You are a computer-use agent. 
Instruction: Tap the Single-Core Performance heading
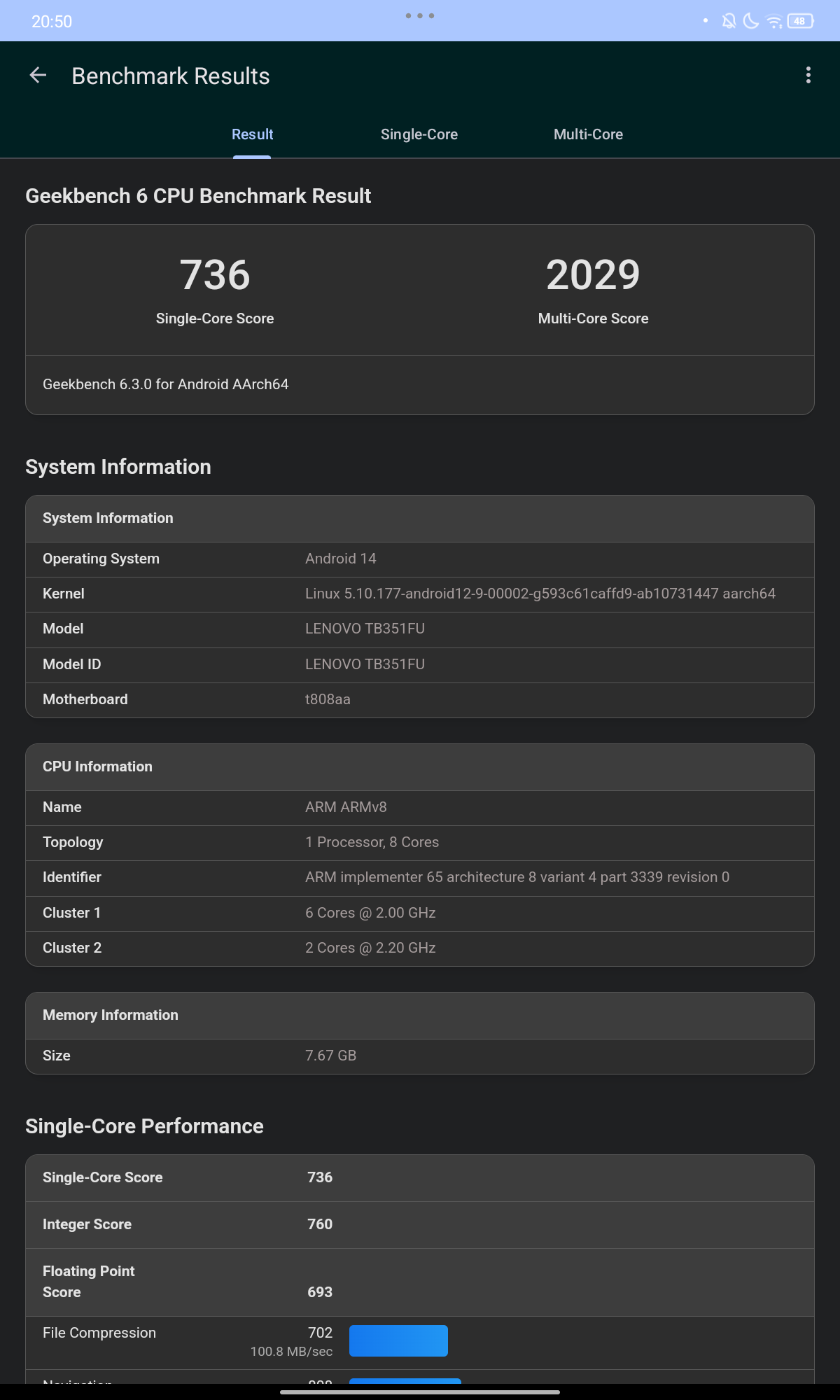(144, 1126)
